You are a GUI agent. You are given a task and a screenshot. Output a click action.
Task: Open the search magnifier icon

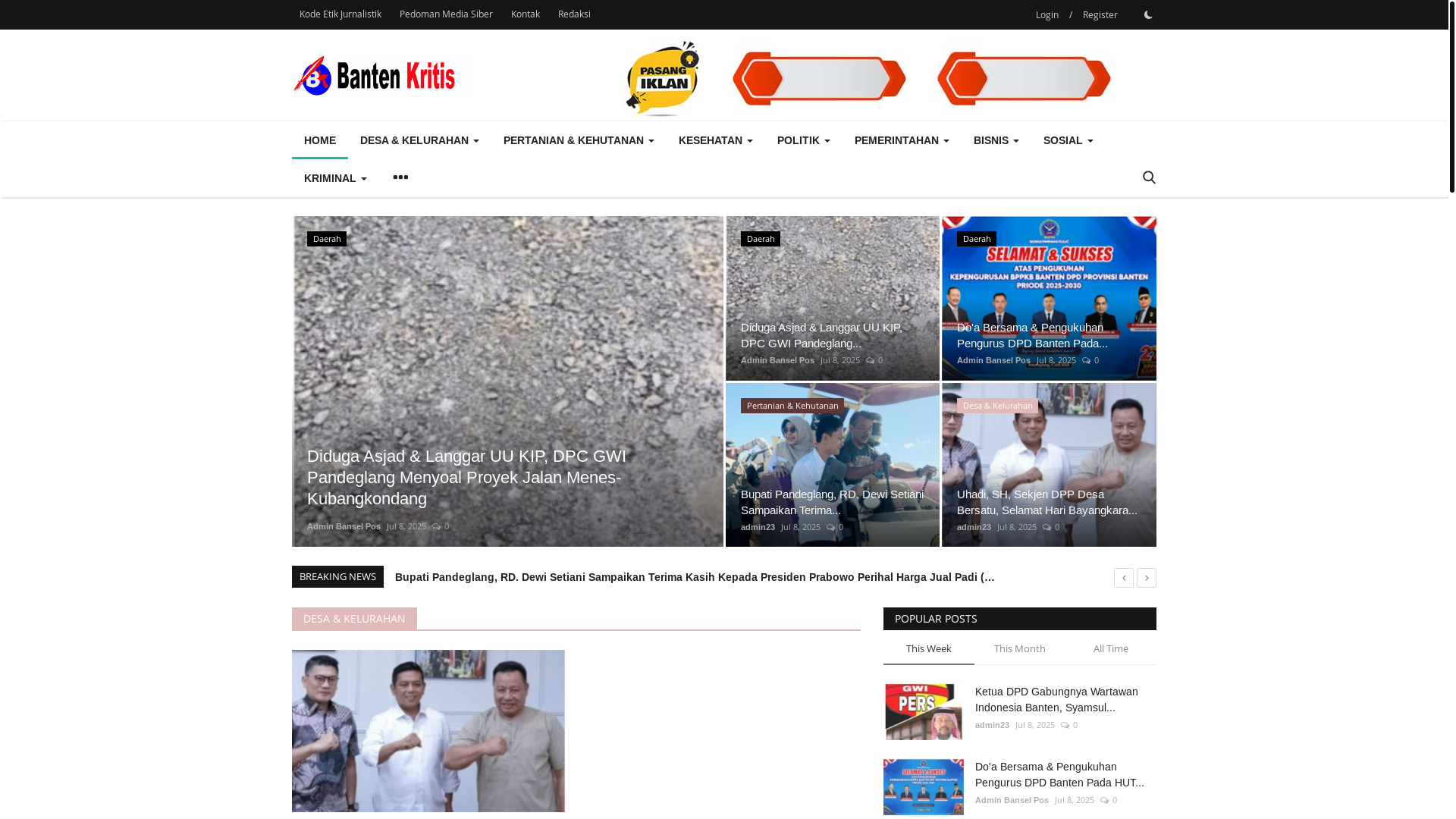[x=1149, y=177]
